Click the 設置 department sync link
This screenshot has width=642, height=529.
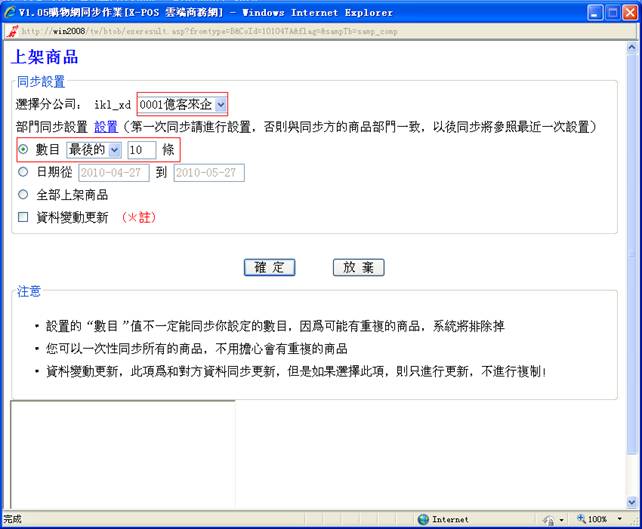(106, 127)
